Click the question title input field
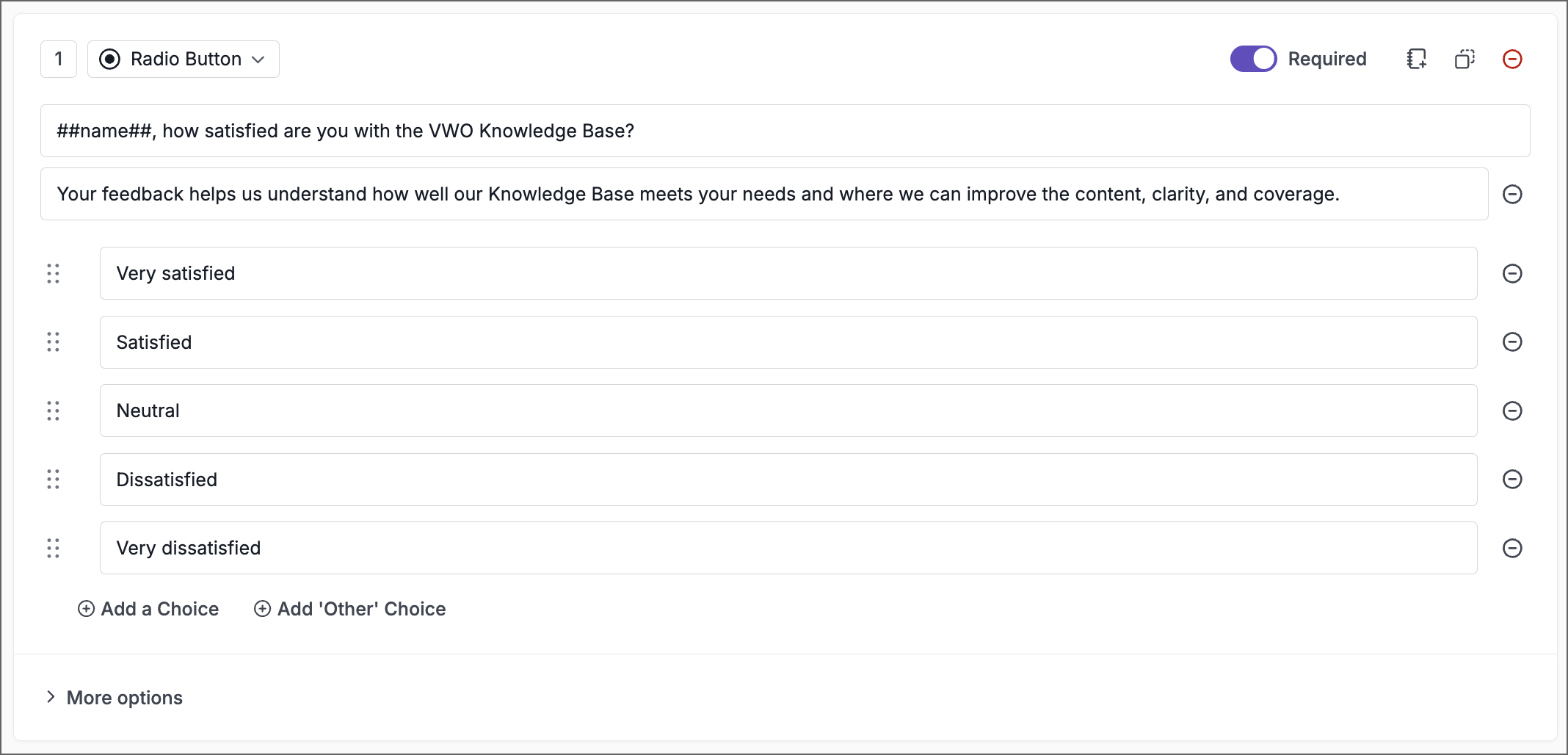 pyautogui.click(x=785, y=131)
